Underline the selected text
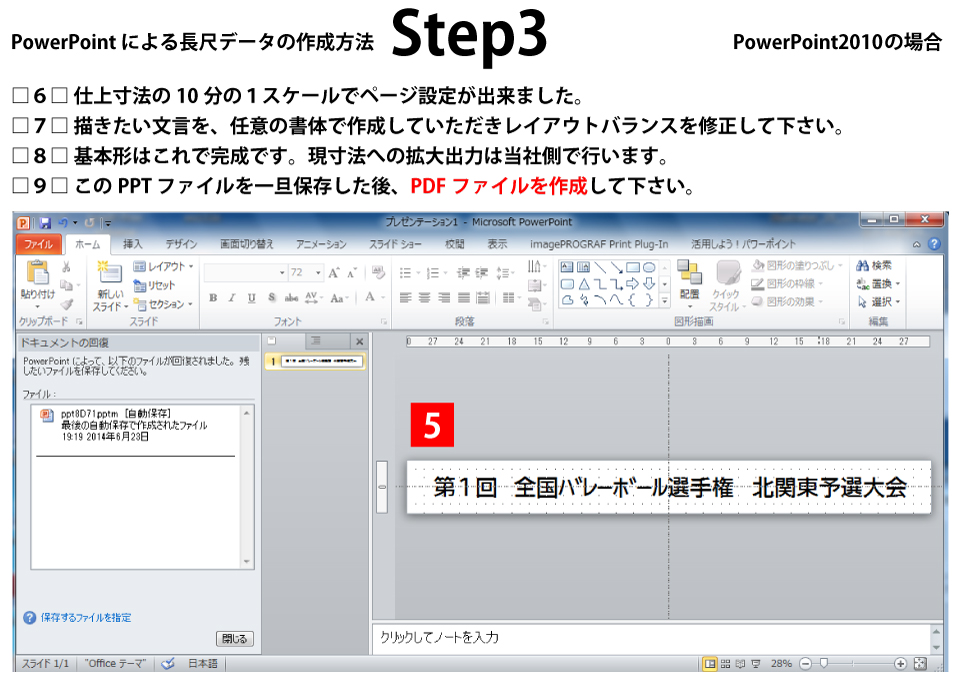Screen dimensions: 960x684 (252, 298)
